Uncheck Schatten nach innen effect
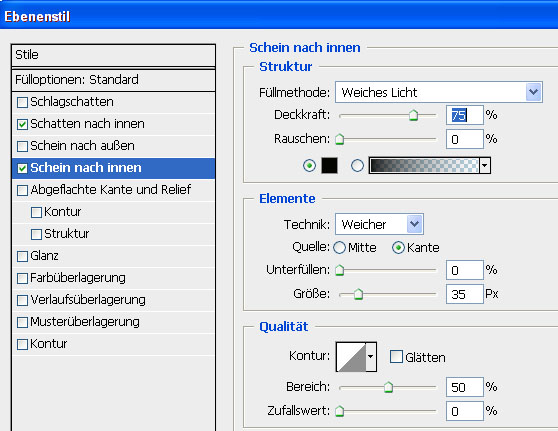558x431 pixels. point(22,124)
